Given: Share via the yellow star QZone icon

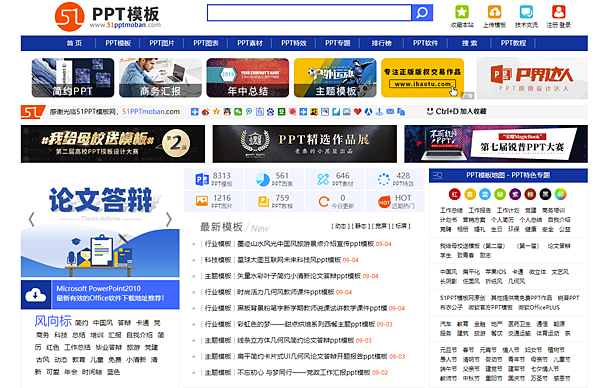Looking at the screenshot, I should pos(216,112).
